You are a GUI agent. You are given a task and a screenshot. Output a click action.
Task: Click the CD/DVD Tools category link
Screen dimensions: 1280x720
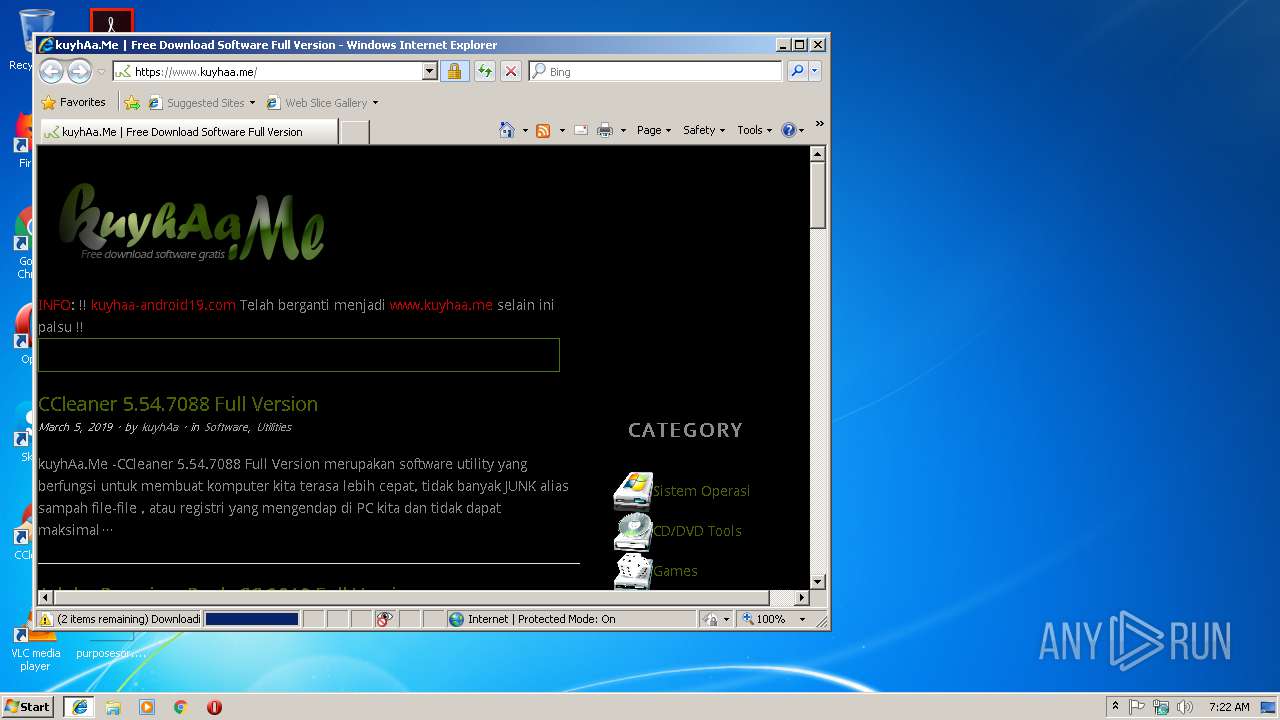tap(697, 531)
